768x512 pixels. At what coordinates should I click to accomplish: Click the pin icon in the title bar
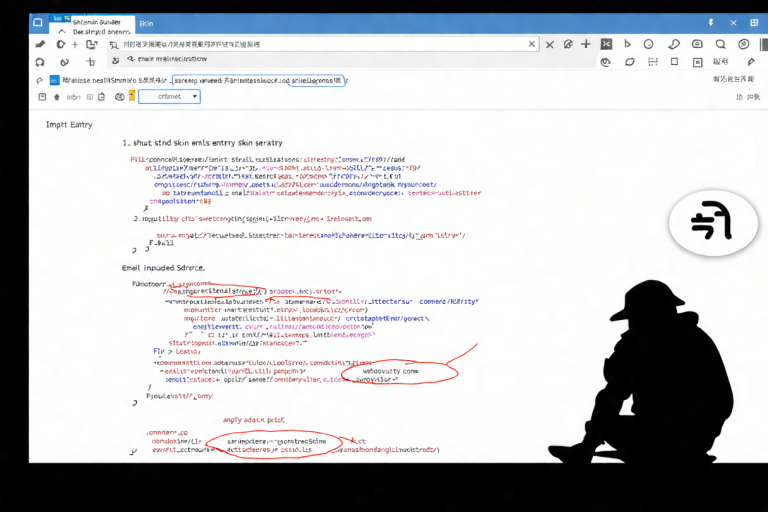(712, 21)
